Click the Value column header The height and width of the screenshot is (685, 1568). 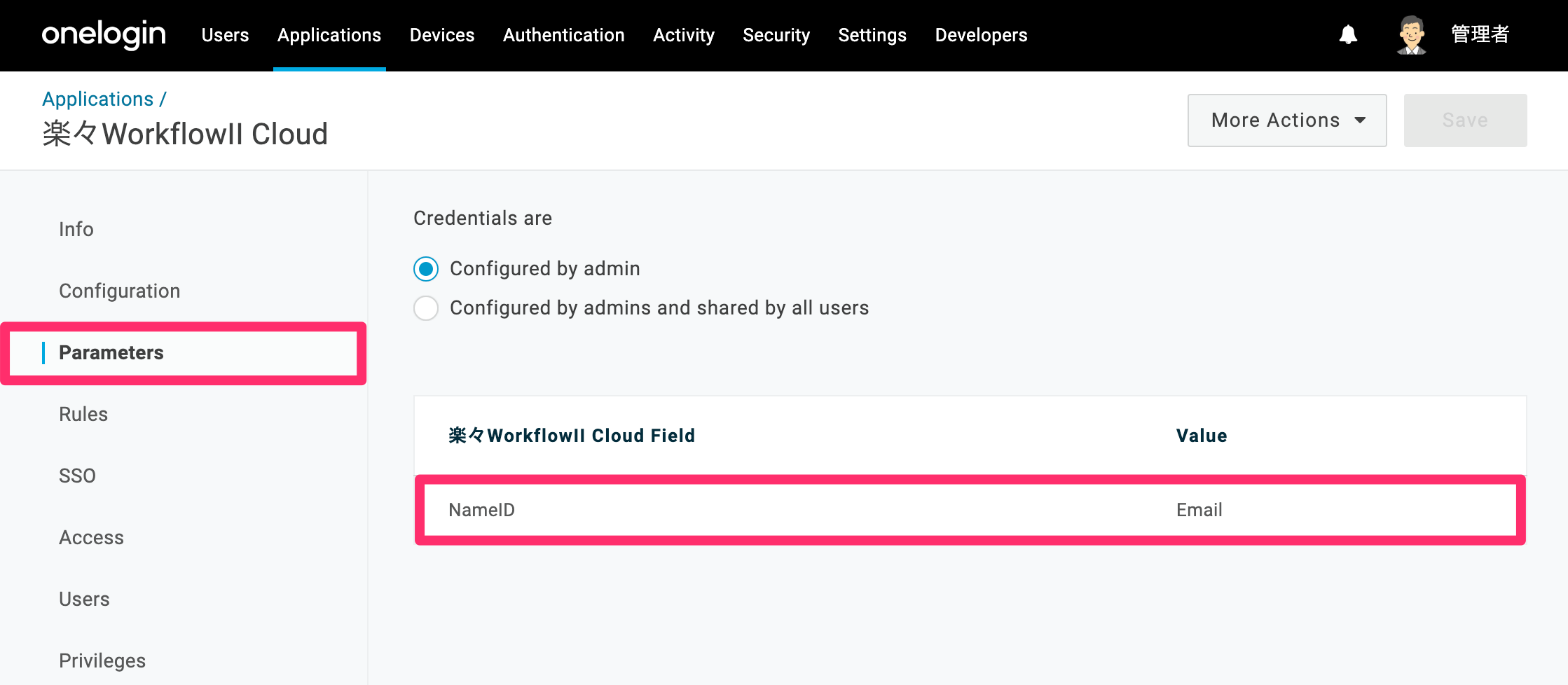(x=1202, y=436)
